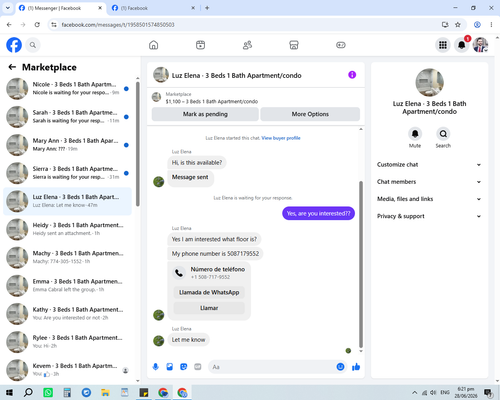Open the Menu grid icon
This screenshot has width=500, height=400.
pyautogui.click(x=443, y=45)
